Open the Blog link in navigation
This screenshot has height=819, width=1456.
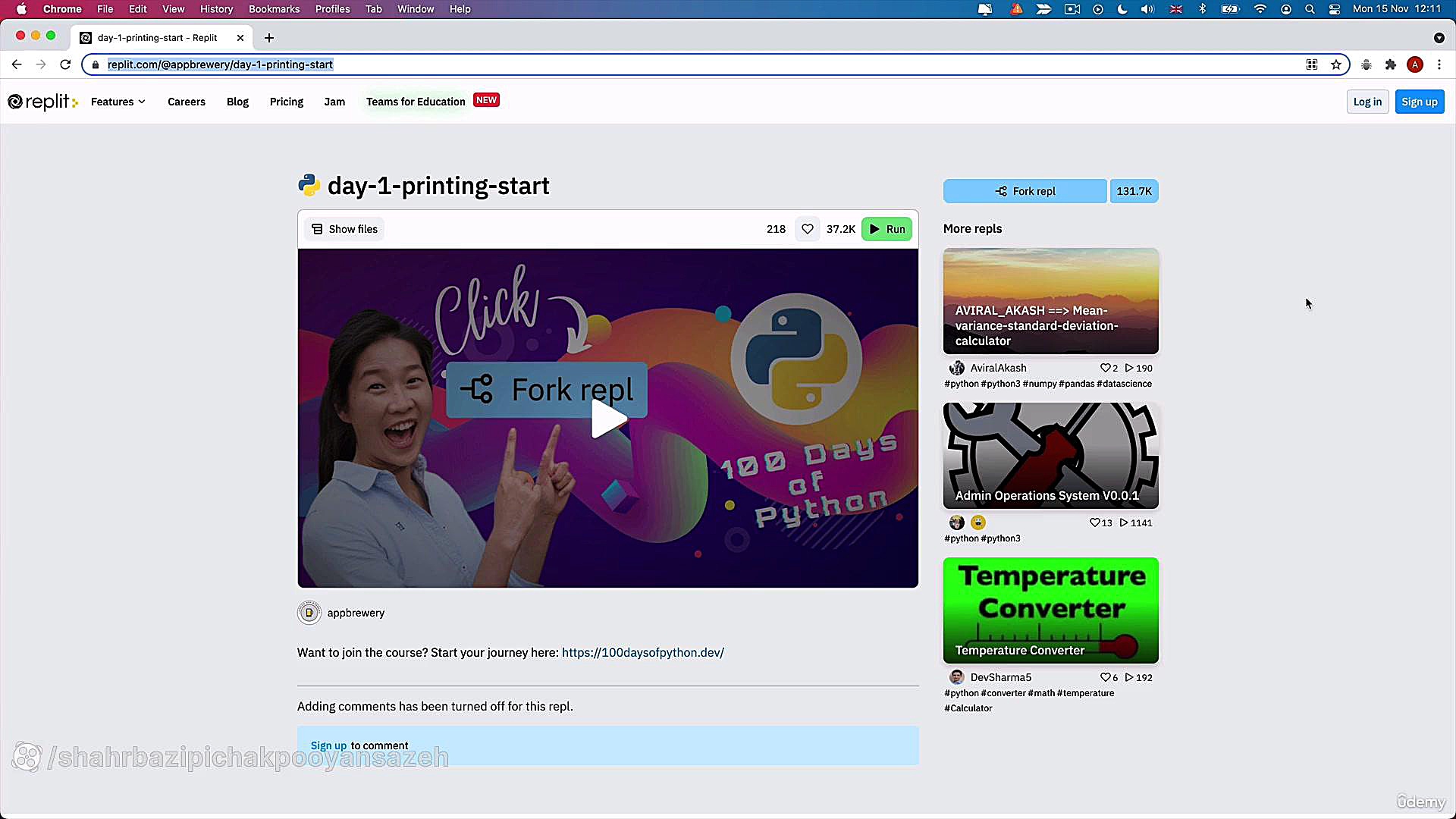237,102
